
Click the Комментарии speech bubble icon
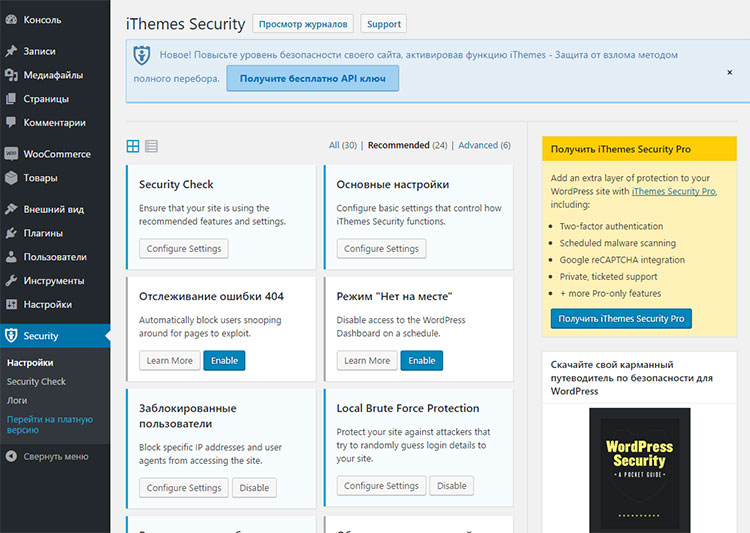point(11,122)
